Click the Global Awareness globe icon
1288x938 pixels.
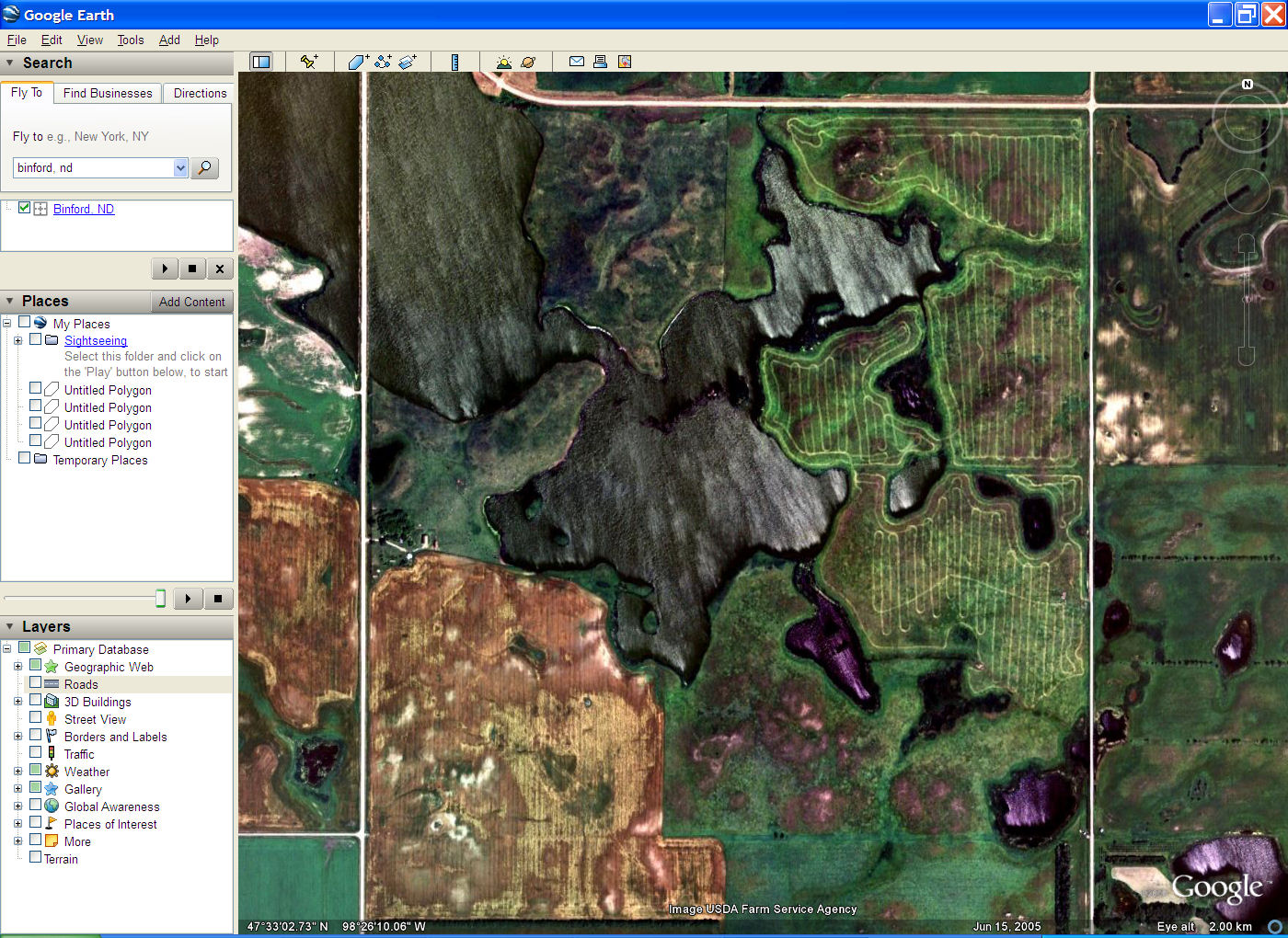(x=52, y=806)
